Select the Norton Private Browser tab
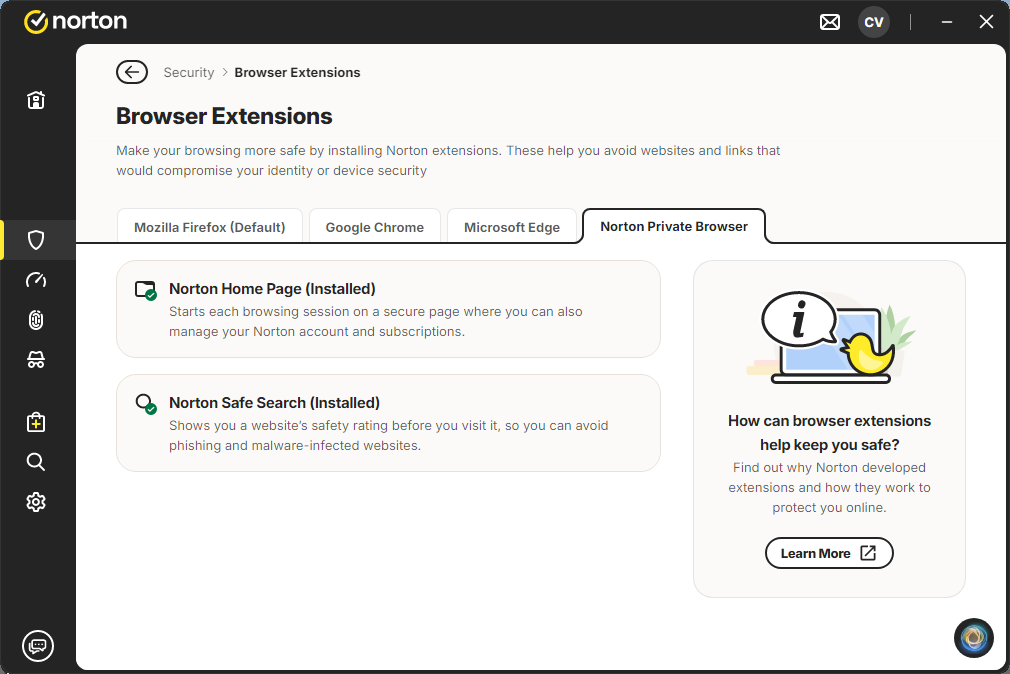 [674, 226]
